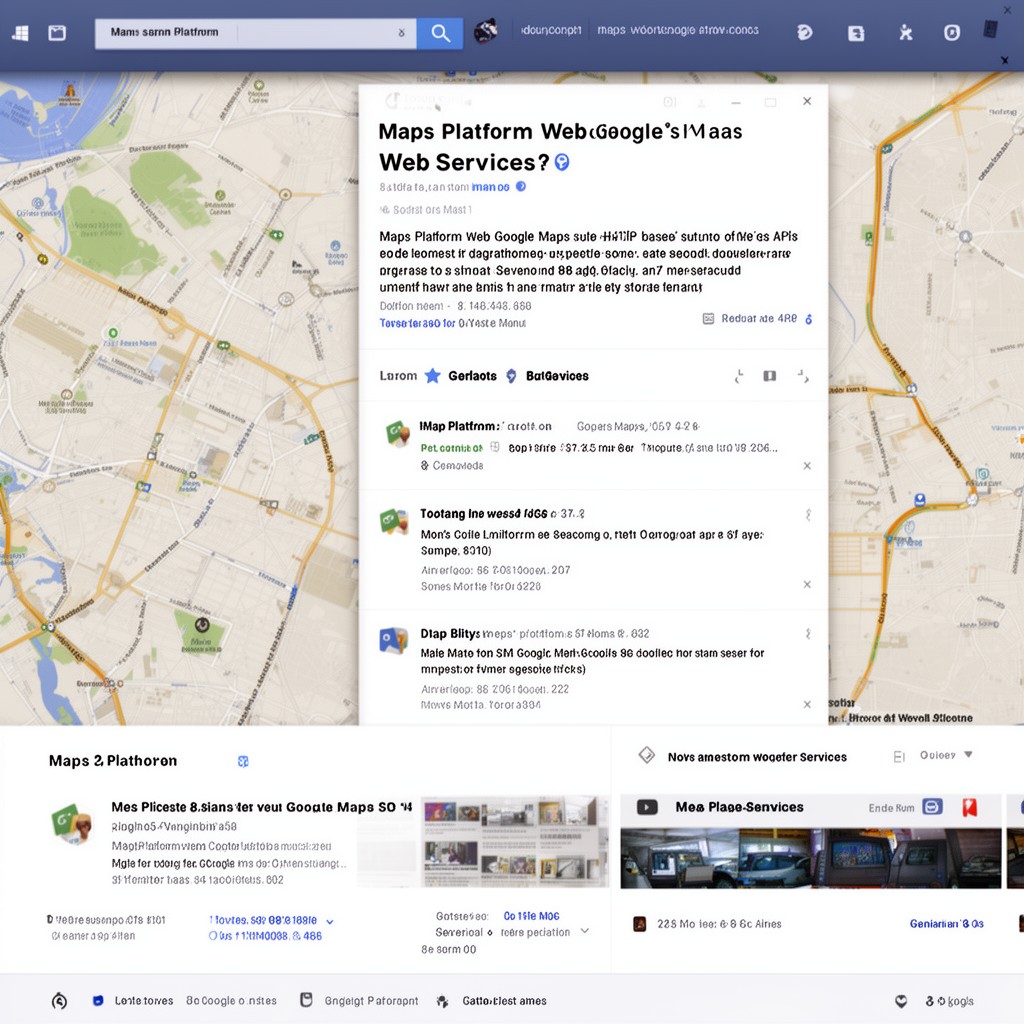Select the 'maps woorknogle' tab in top bar
1024x1024 pixels.
[678, 30]
